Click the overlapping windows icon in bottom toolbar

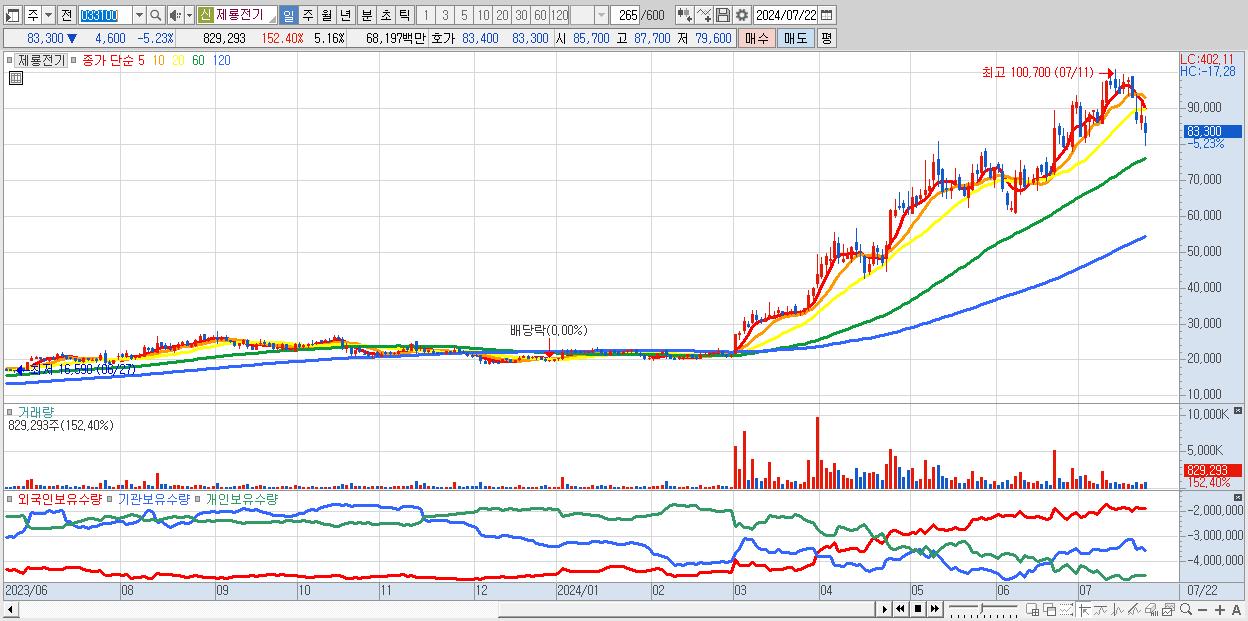1050,609
